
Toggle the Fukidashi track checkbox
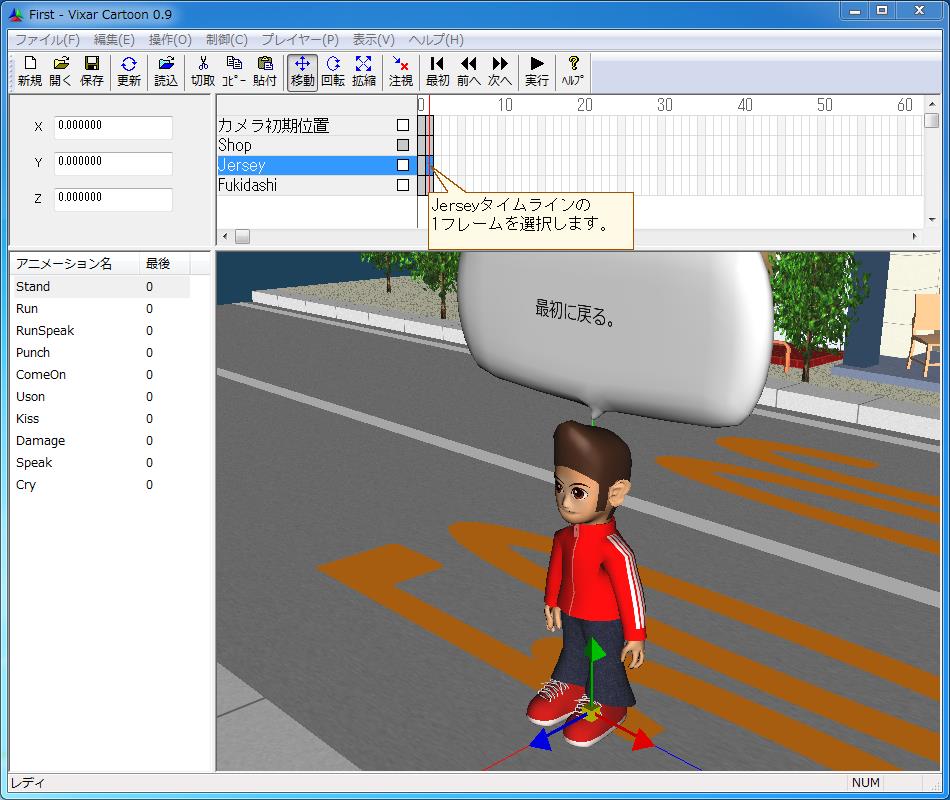403,185
